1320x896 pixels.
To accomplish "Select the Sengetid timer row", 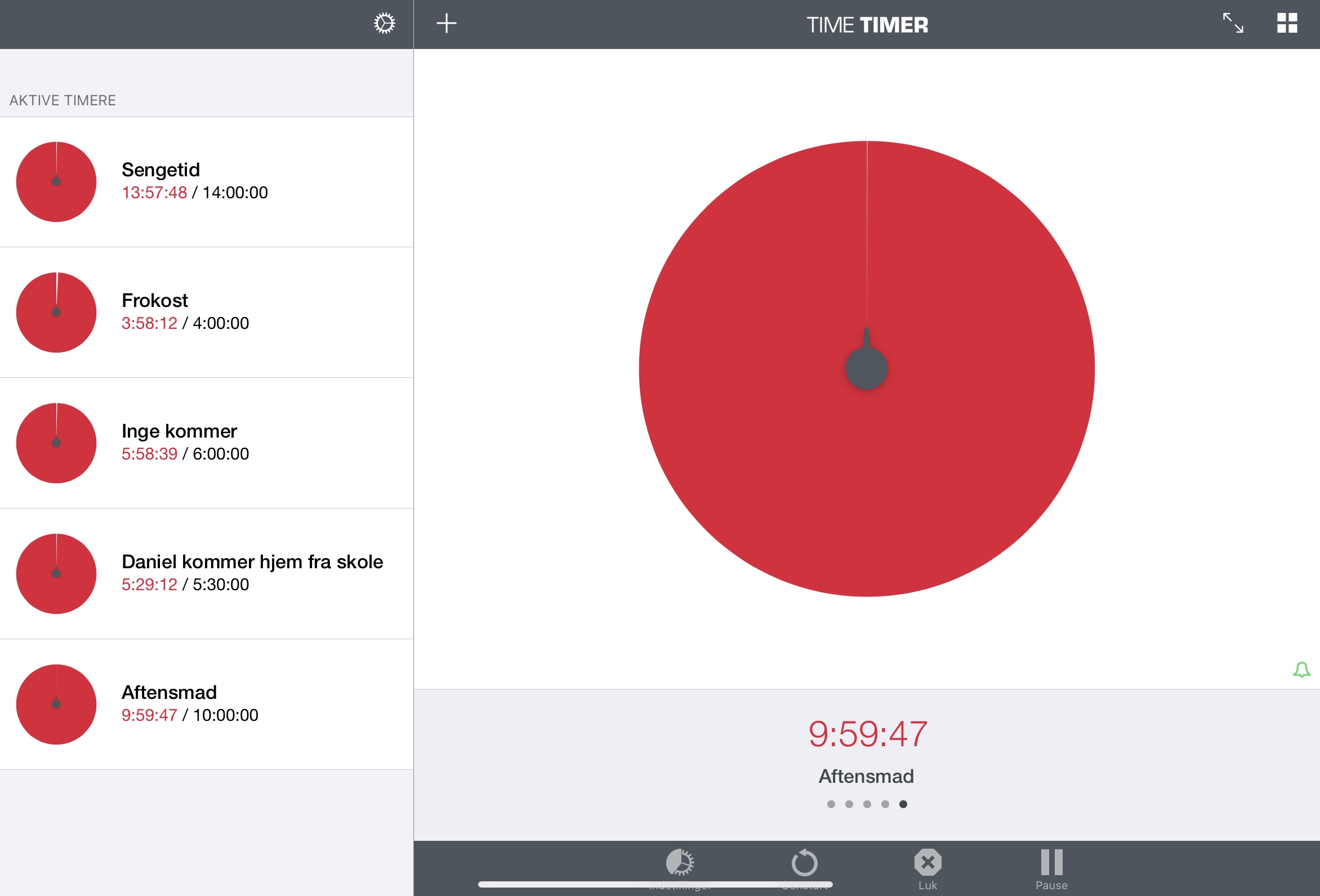I will (x=207, y=182).
